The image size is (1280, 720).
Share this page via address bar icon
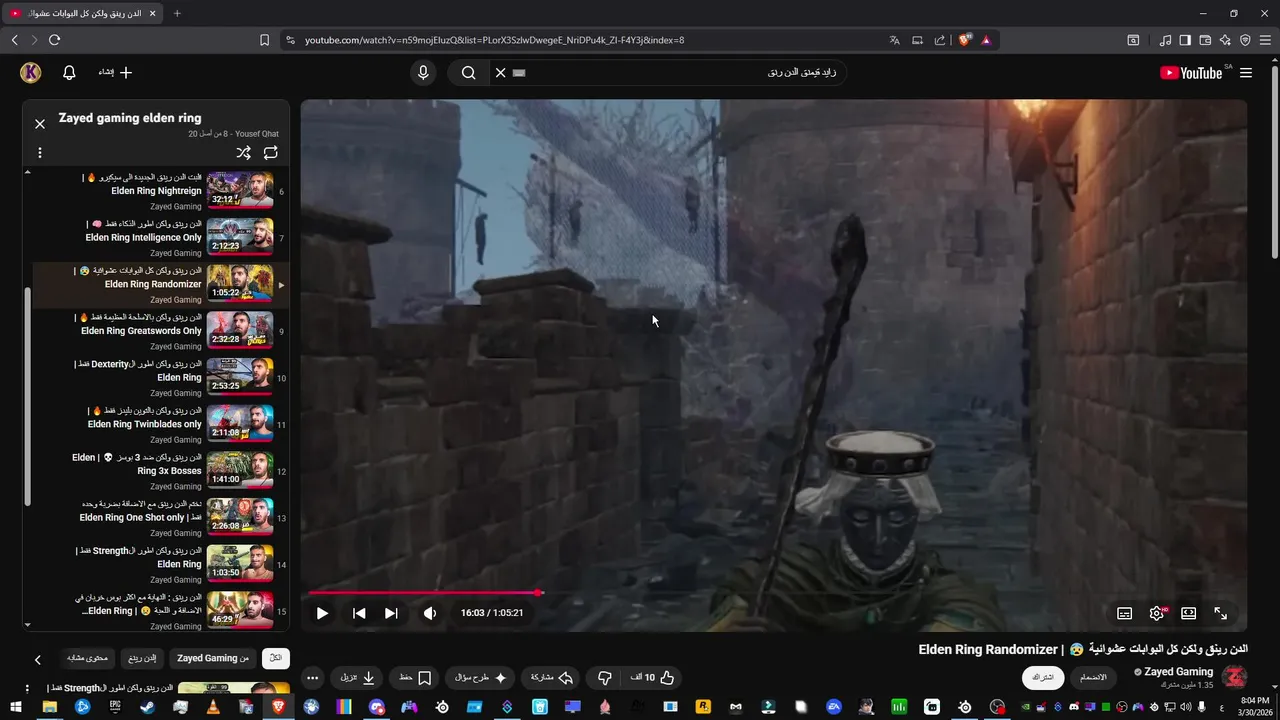[940, 40]
